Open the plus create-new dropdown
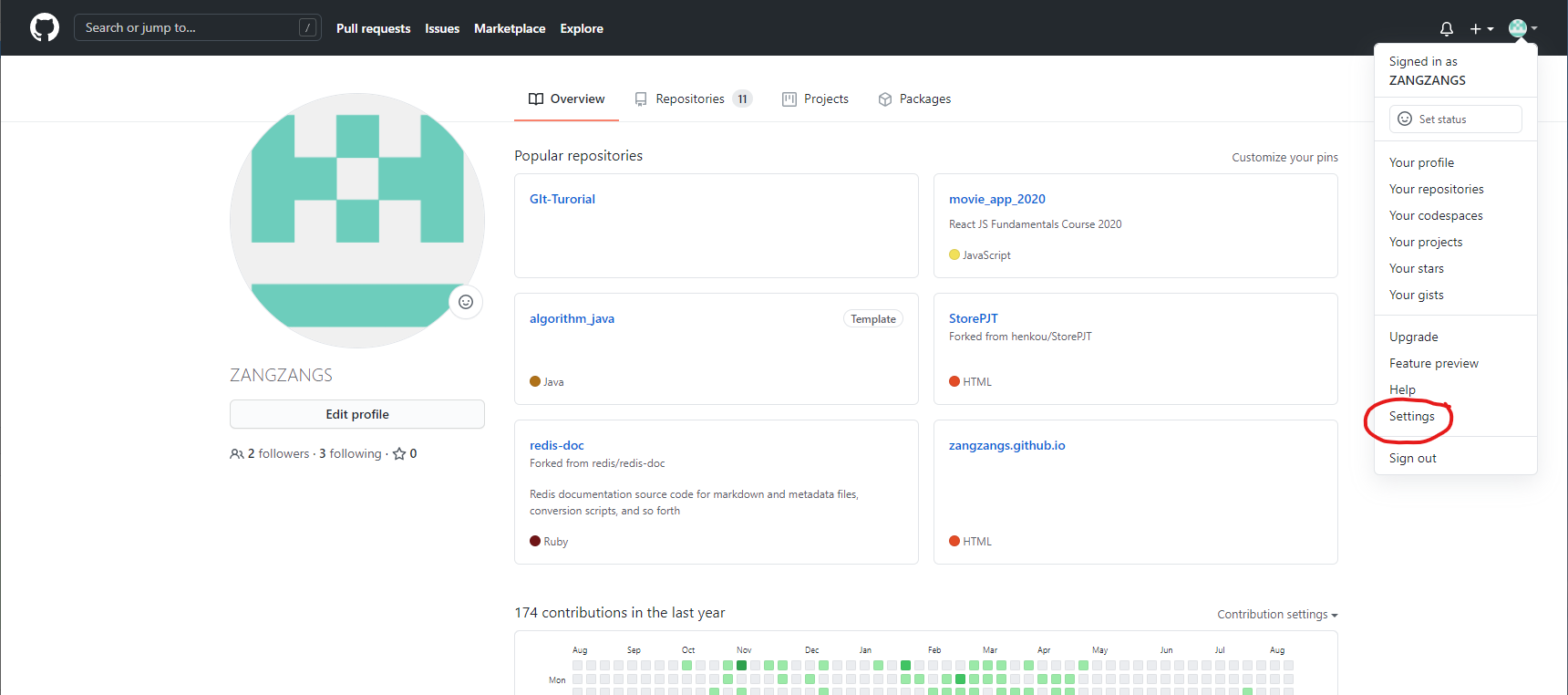Screen dimensions: 1568x695 pos(1481,29)
